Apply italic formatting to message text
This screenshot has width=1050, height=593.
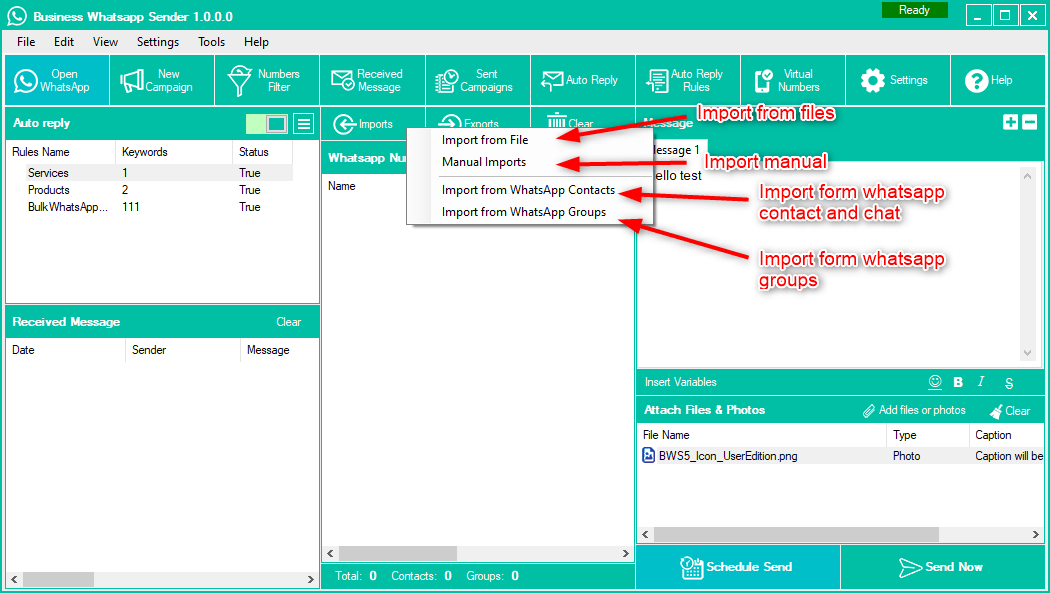981,382
